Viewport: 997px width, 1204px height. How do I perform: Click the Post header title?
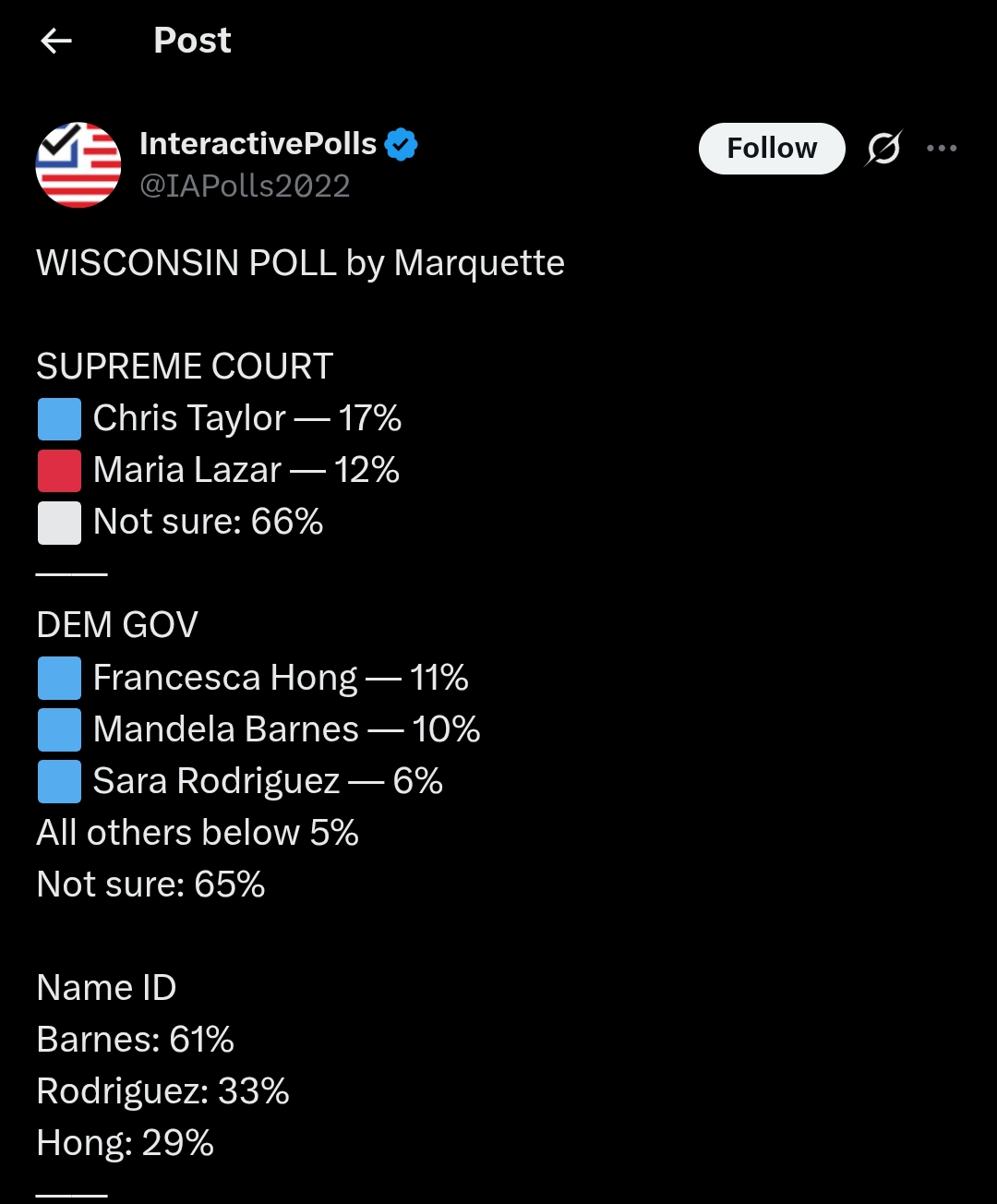pos(192,41)
